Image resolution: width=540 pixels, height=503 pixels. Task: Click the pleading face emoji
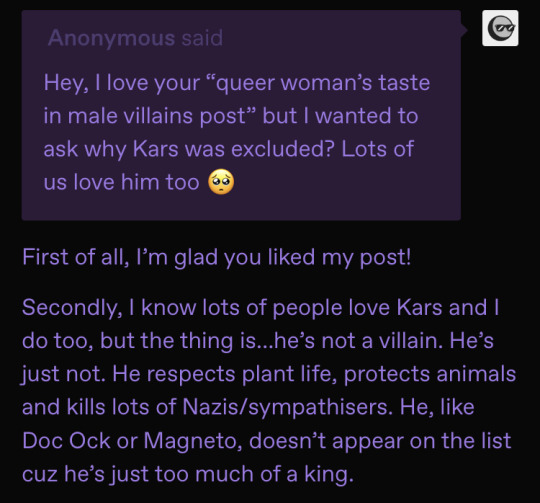[221, 182]
